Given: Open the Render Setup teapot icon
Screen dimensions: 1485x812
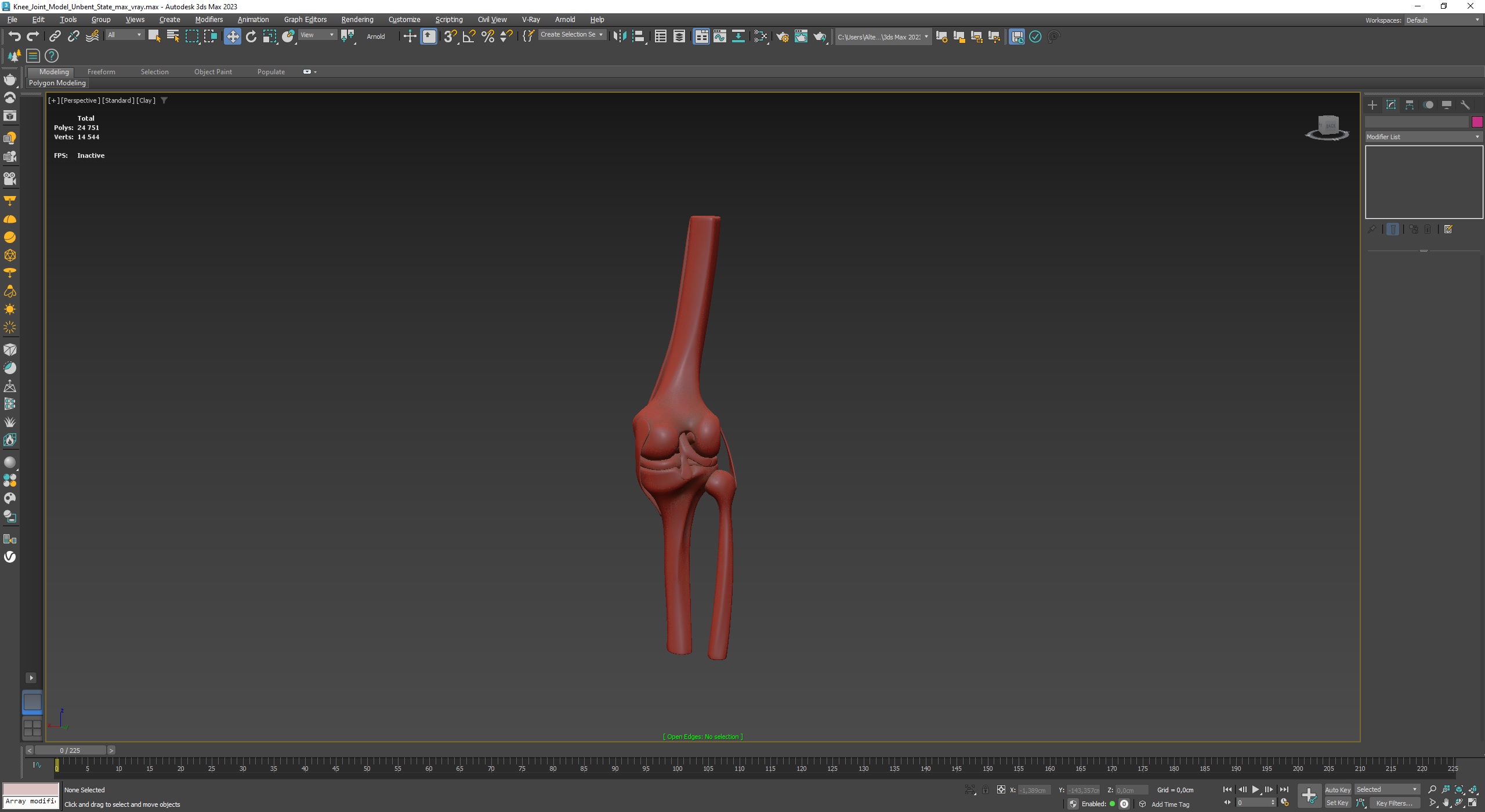Looking at the screenshot, I should 783,37.
